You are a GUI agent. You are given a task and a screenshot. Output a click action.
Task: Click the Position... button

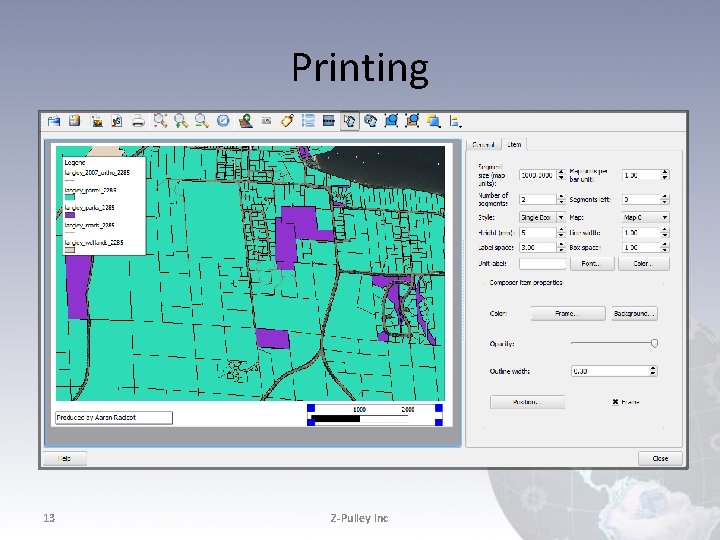point(527,402)
